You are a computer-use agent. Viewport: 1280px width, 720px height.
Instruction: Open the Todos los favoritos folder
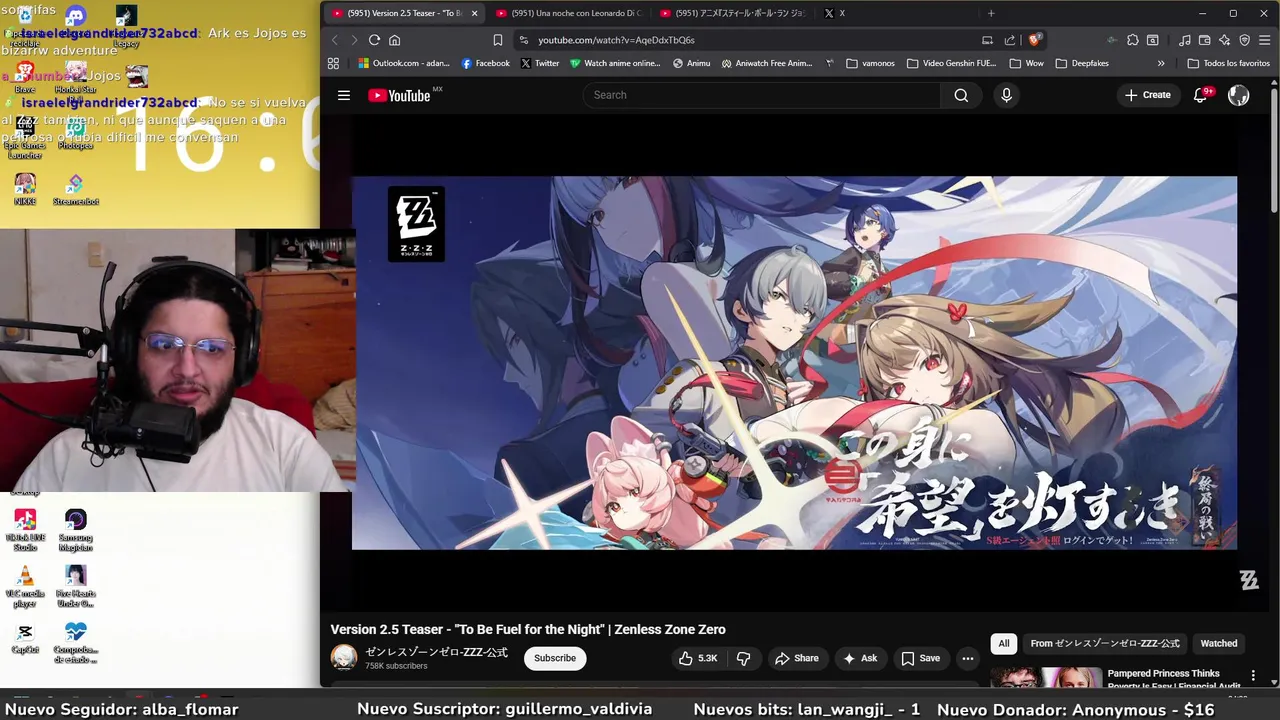(1228, 63)
